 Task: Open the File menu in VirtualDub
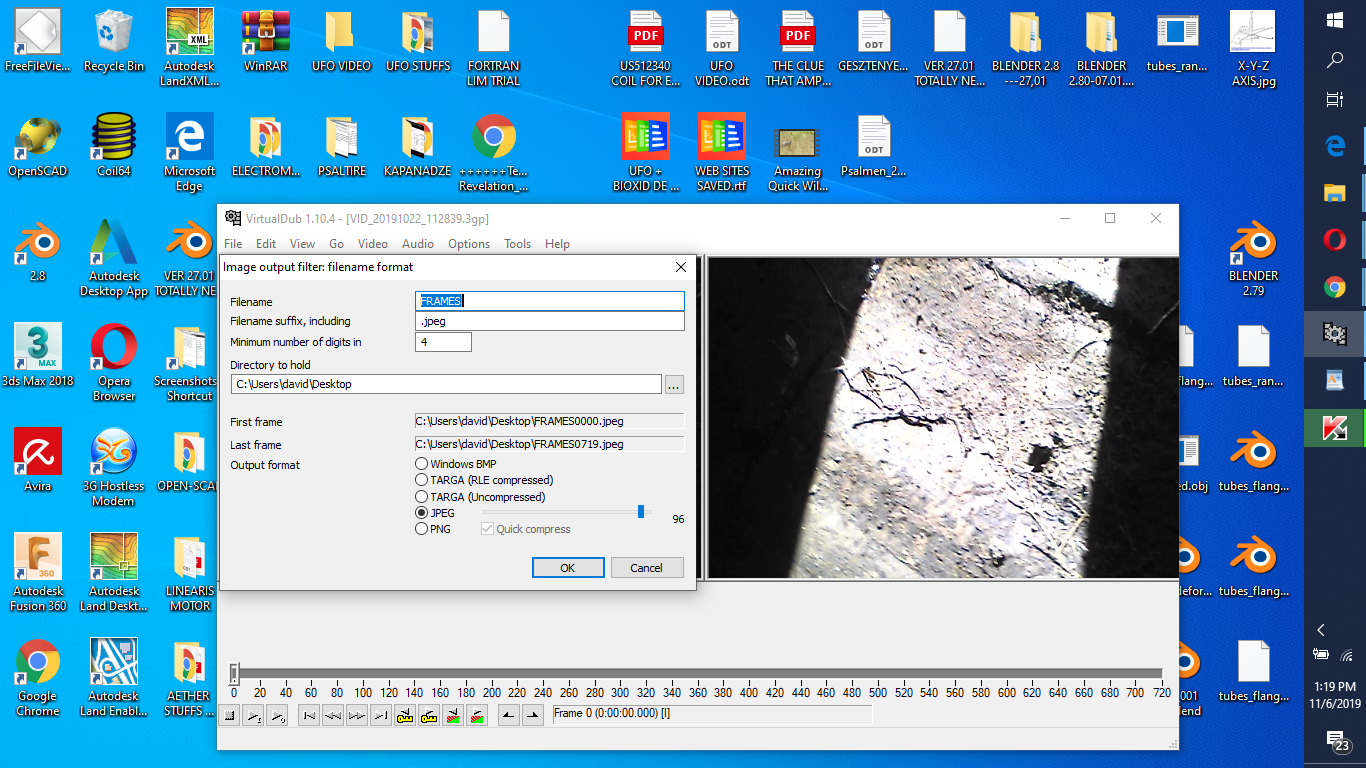[x=233, y=244]
